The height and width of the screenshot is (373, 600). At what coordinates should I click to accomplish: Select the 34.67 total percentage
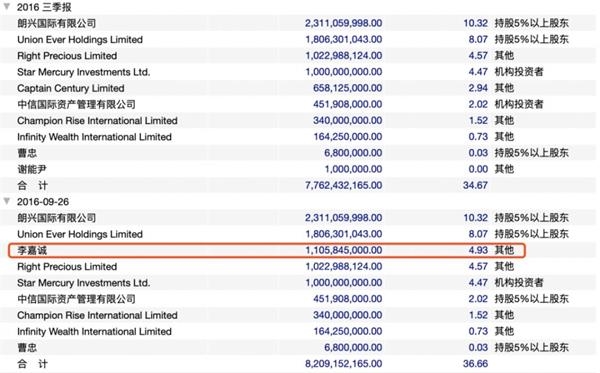pyautogui.click(x=475, y=185)
